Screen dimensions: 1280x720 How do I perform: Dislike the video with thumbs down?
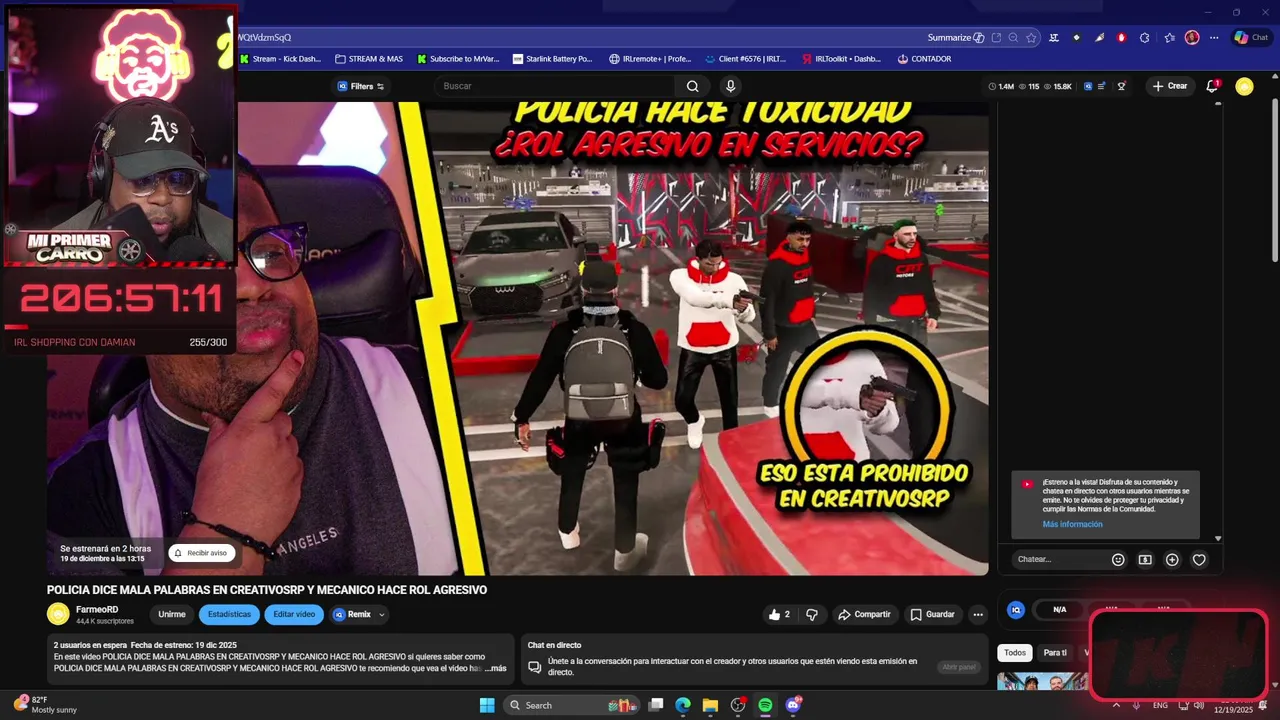[x=812, y=614]
